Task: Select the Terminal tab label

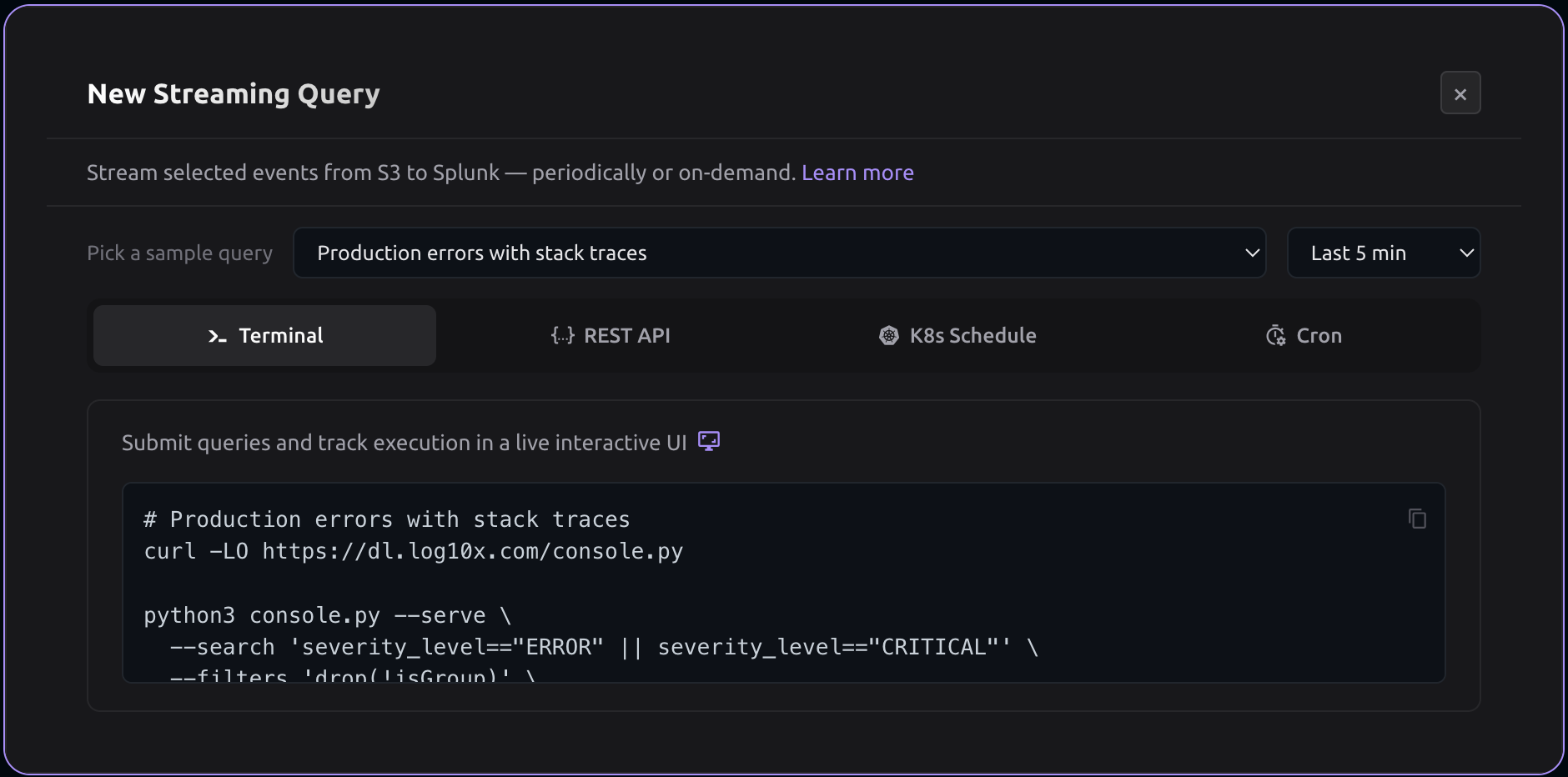Action: (280, 336)
